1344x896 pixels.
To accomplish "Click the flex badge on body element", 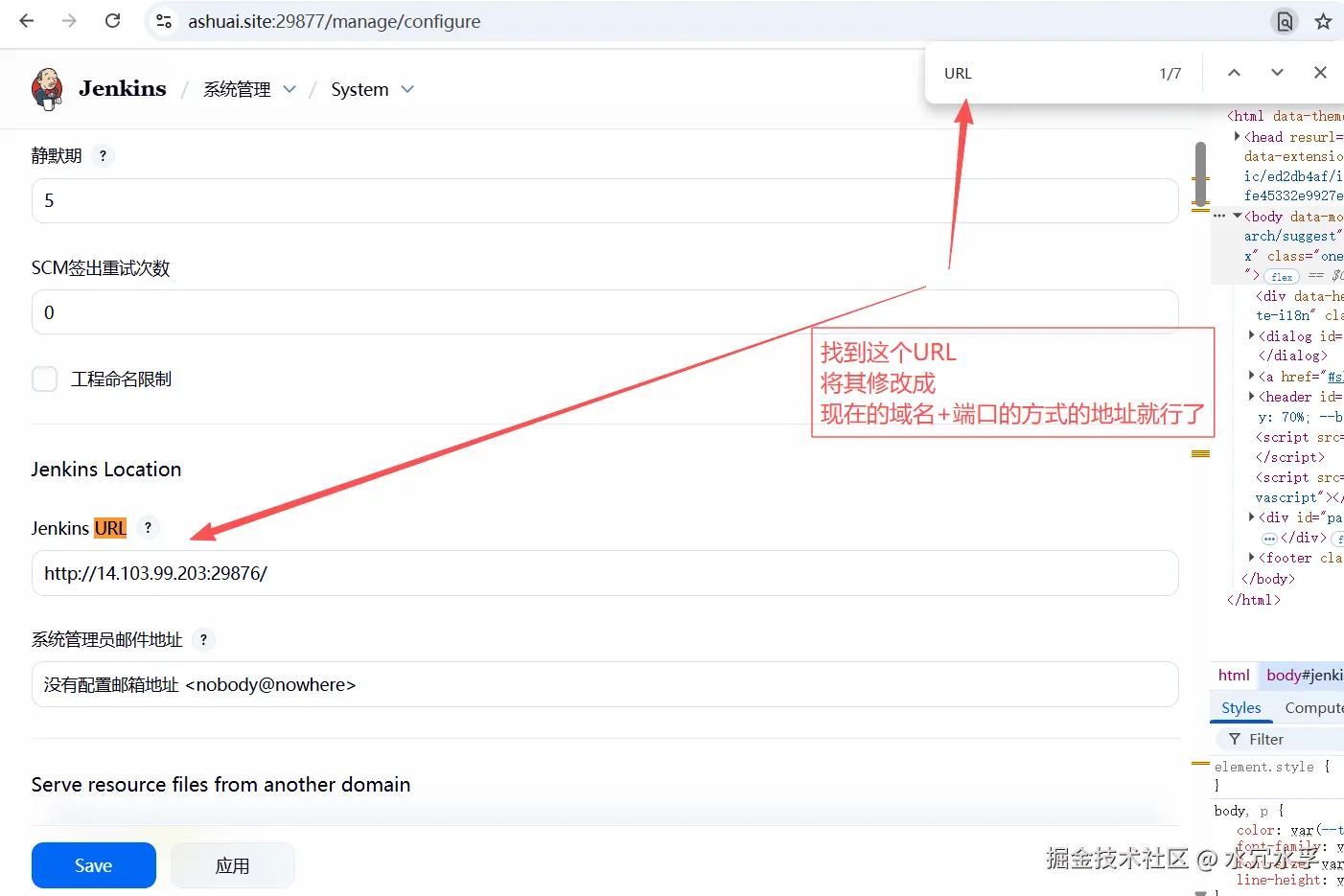I will pyautogui.click(x=1283, y=277).
